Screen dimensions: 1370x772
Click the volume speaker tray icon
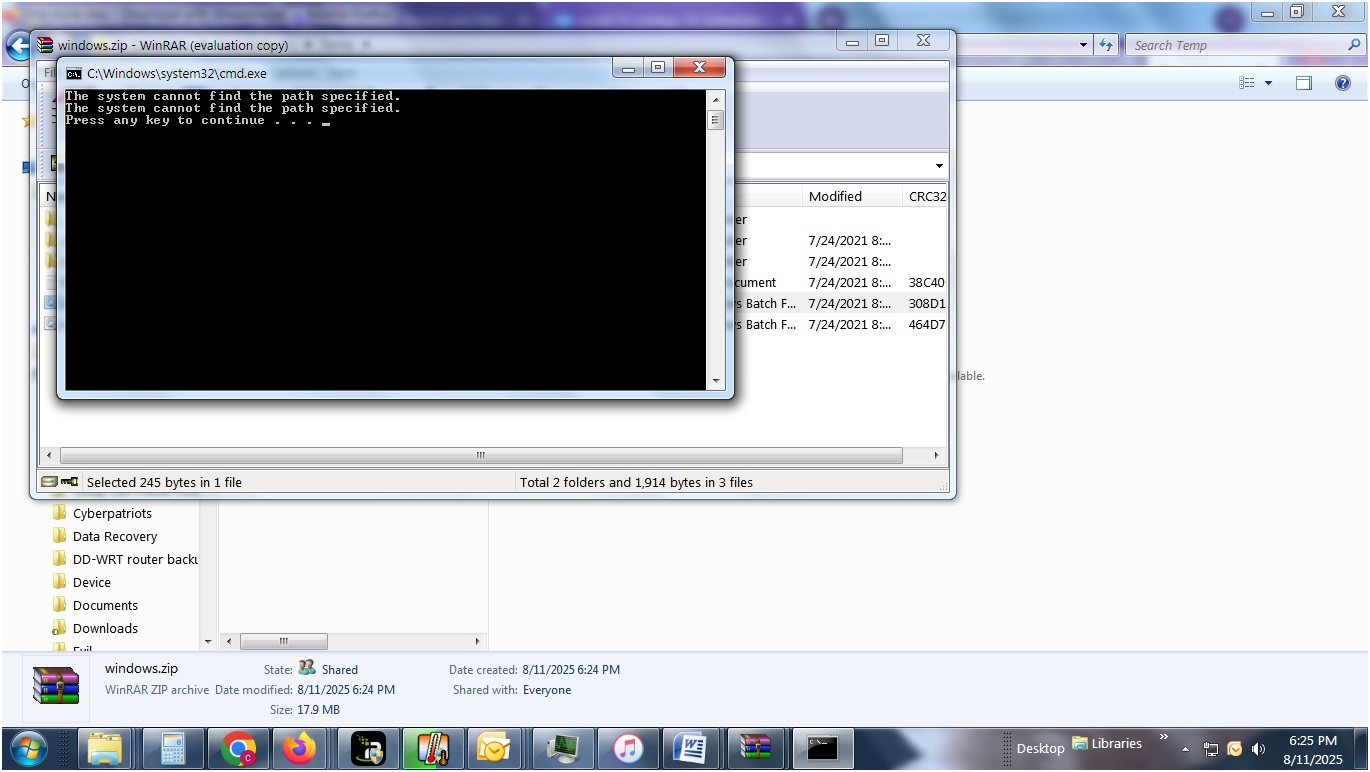[1258, 749]
